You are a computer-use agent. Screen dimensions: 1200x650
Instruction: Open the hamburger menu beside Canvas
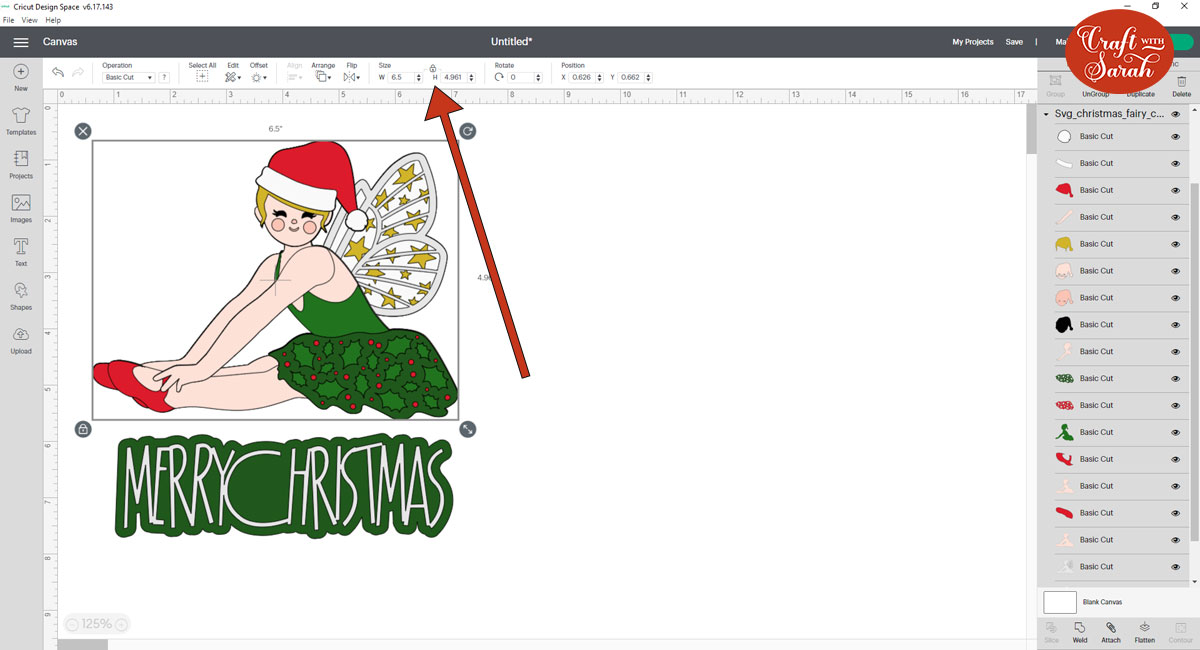[20, 42]
